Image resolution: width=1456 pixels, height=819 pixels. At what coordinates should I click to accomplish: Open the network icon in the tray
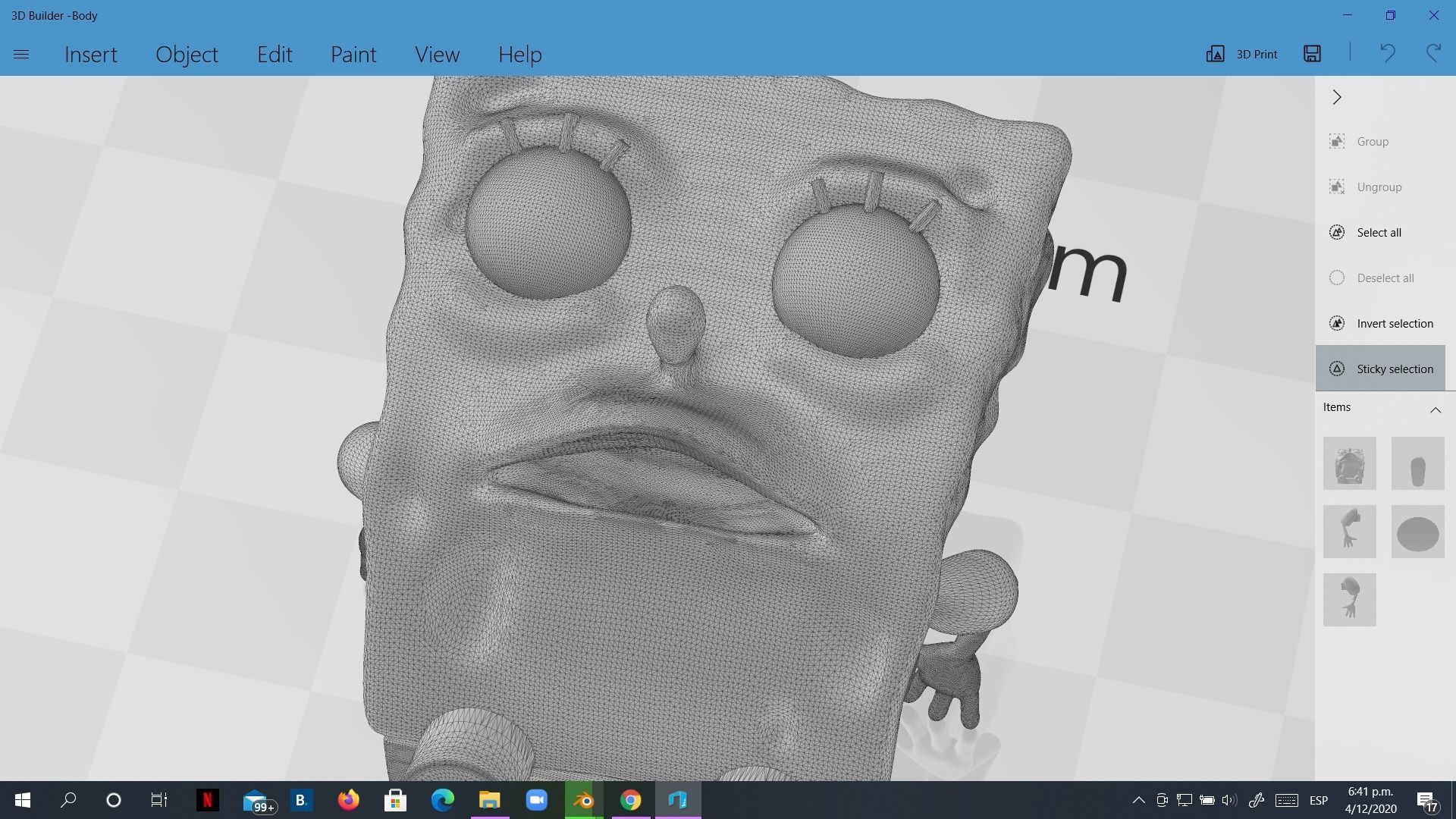click(x=1184, y=800)
